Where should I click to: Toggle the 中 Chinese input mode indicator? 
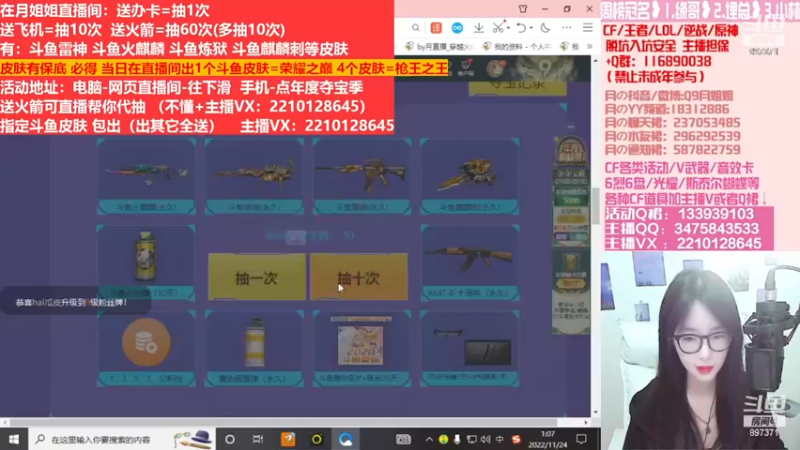(x=500, y=439)
